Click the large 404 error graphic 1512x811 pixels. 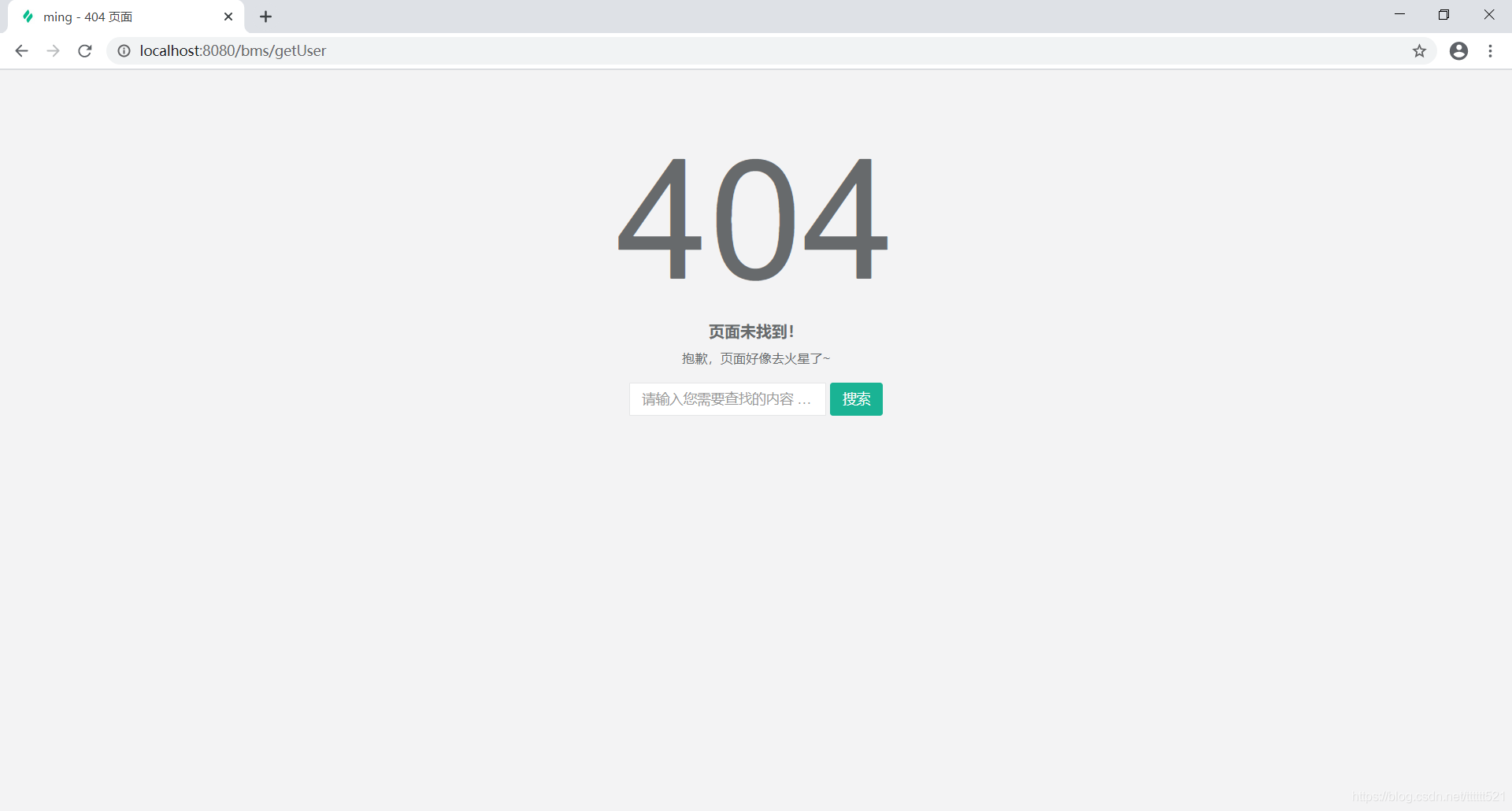coord(754,220)
